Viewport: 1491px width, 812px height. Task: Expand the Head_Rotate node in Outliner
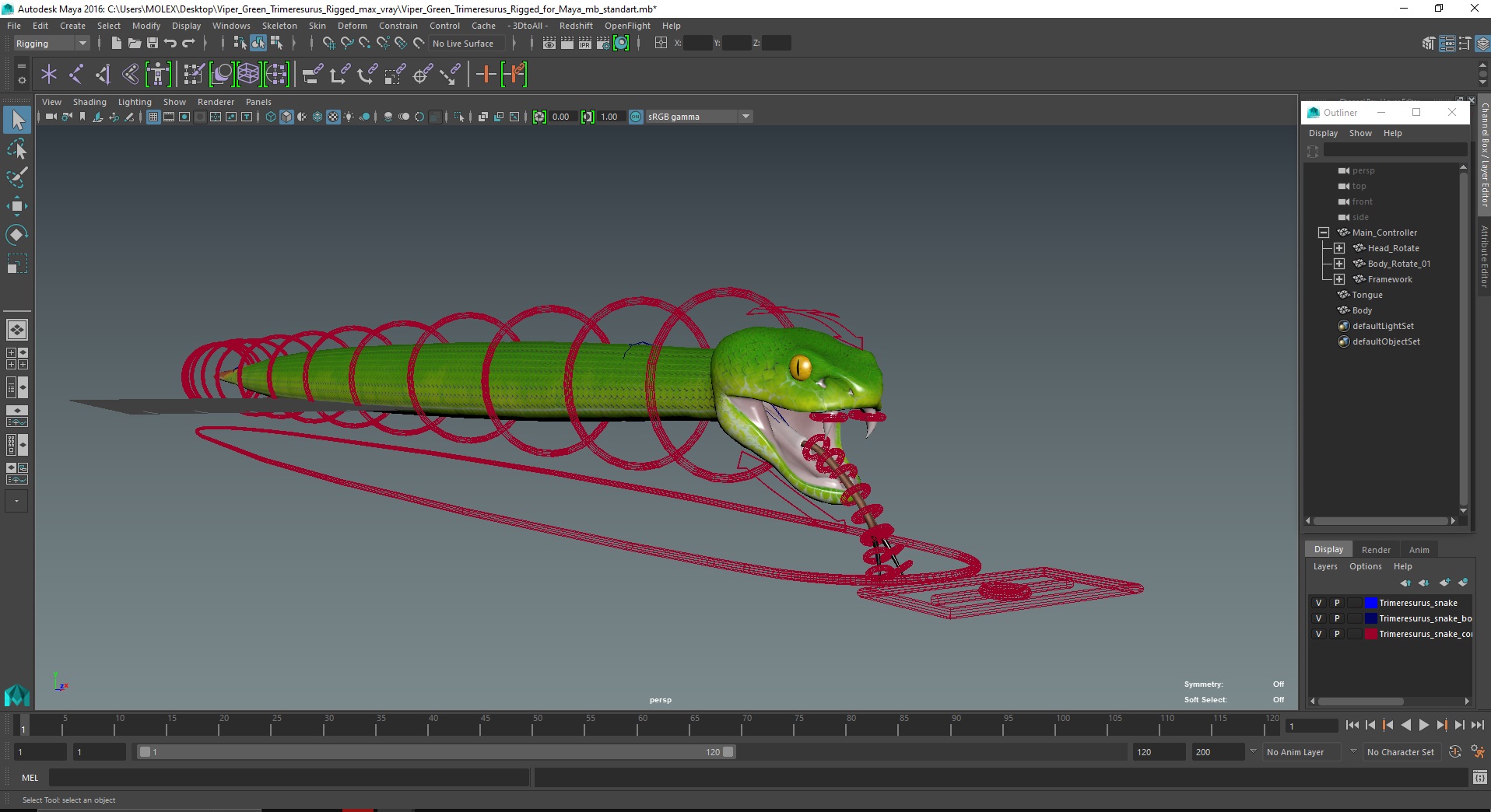tap(1338, 248)
